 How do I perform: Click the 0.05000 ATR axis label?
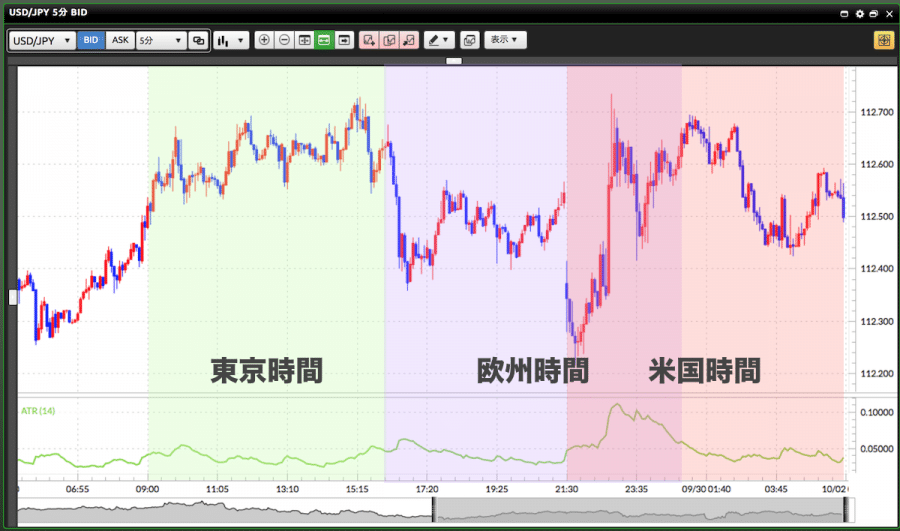[x=876, y=448]
